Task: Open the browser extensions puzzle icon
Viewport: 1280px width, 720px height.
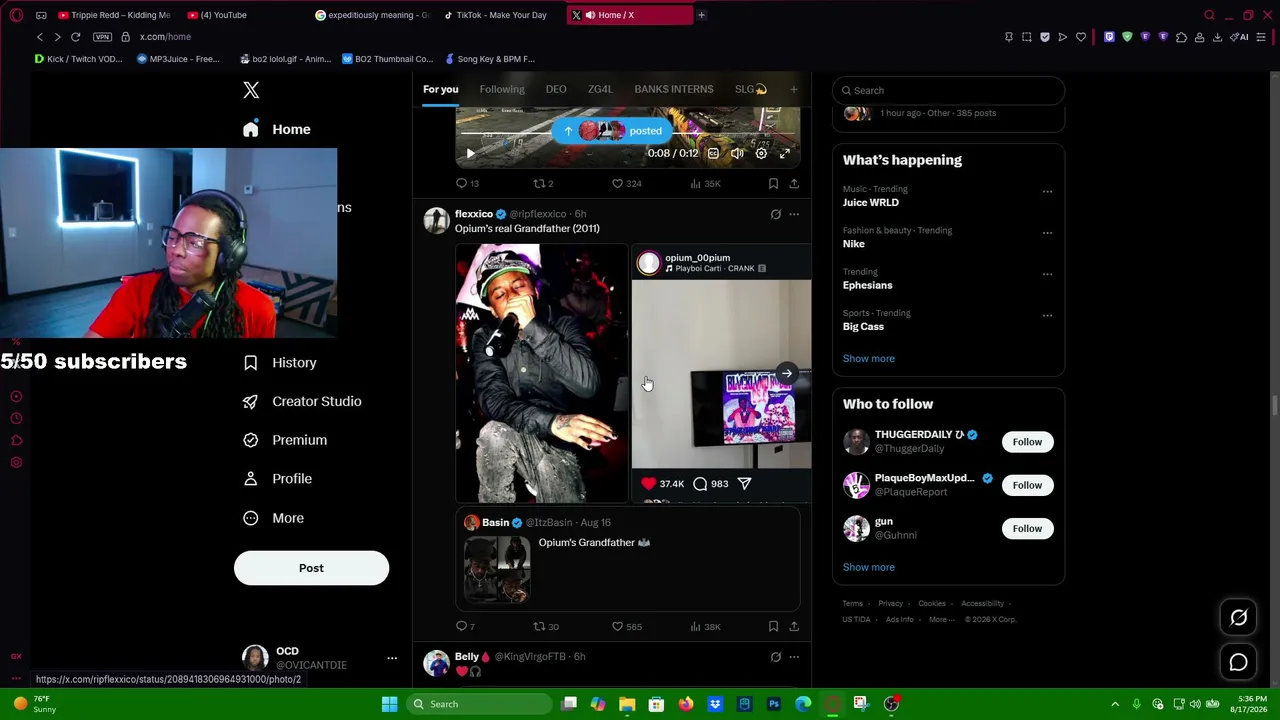Action: point(1181,37)
